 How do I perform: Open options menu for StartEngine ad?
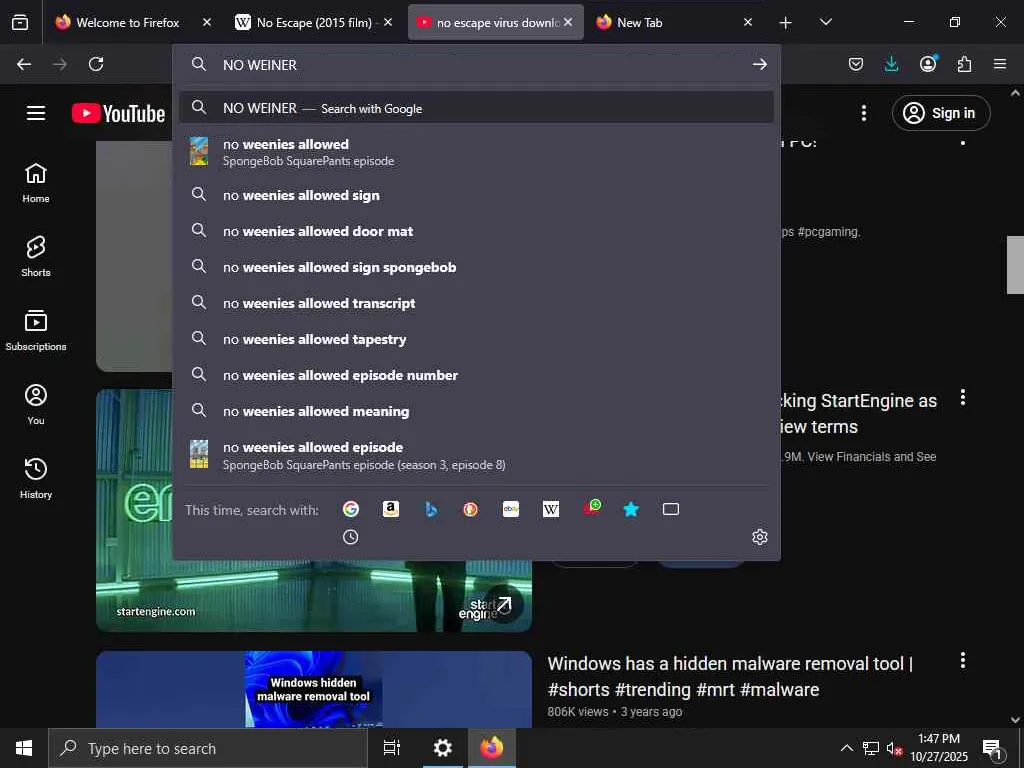(x=963, y=397)
